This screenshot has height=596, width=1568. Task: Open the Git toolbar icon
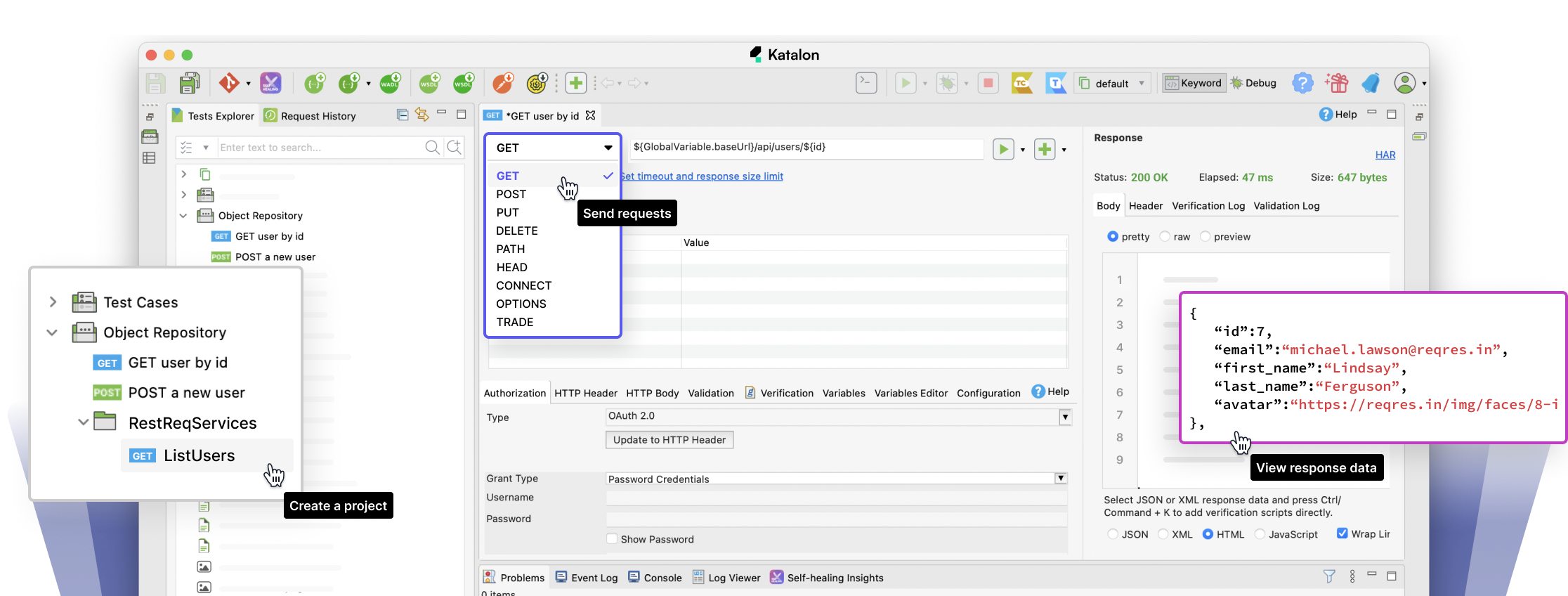click(229, 83)
